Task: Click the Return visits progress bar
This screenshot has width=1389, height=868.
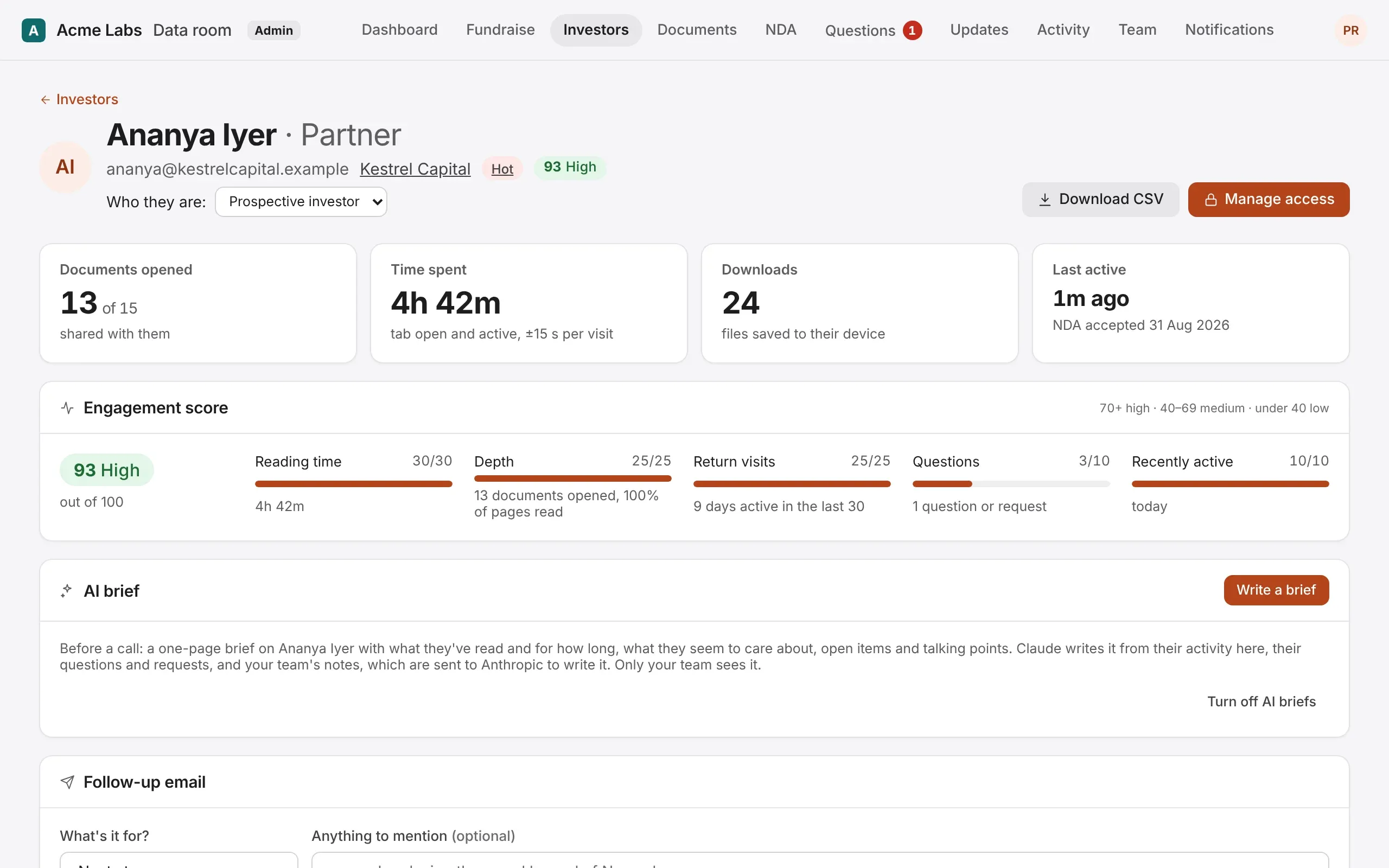Action: pos(792,484)
